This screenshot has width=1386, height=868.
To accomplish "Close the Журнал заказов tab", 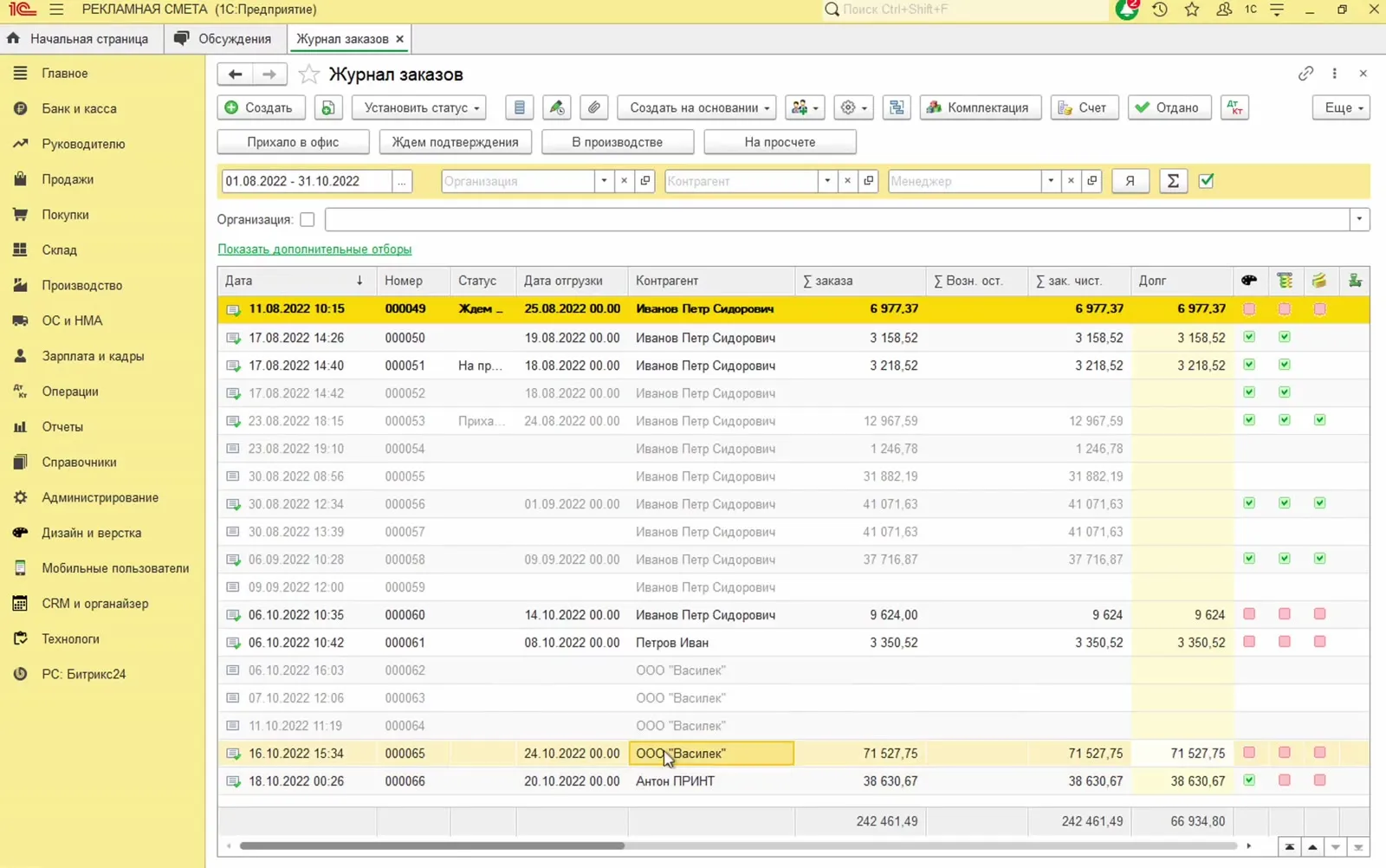I will click(x=399, y=39).
